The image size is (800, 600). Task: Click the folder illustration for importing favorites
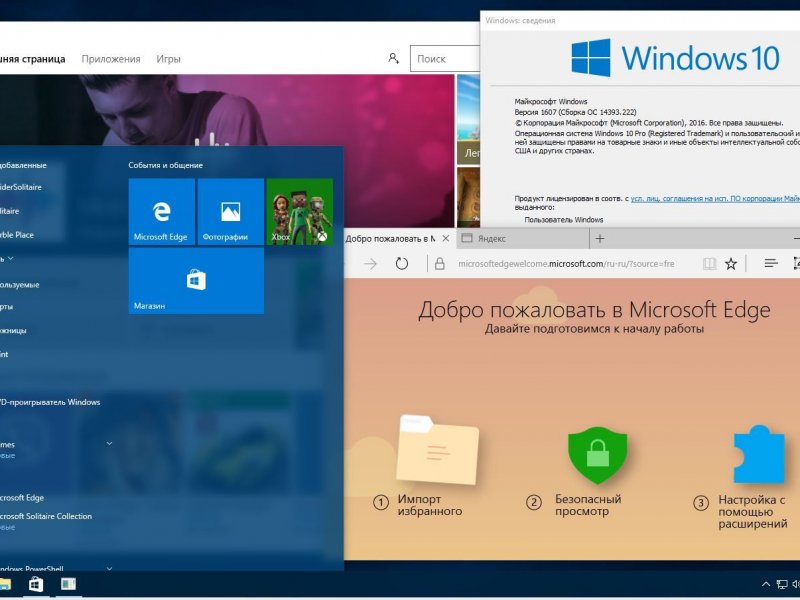pyautogui.click(x=438, y=449)
